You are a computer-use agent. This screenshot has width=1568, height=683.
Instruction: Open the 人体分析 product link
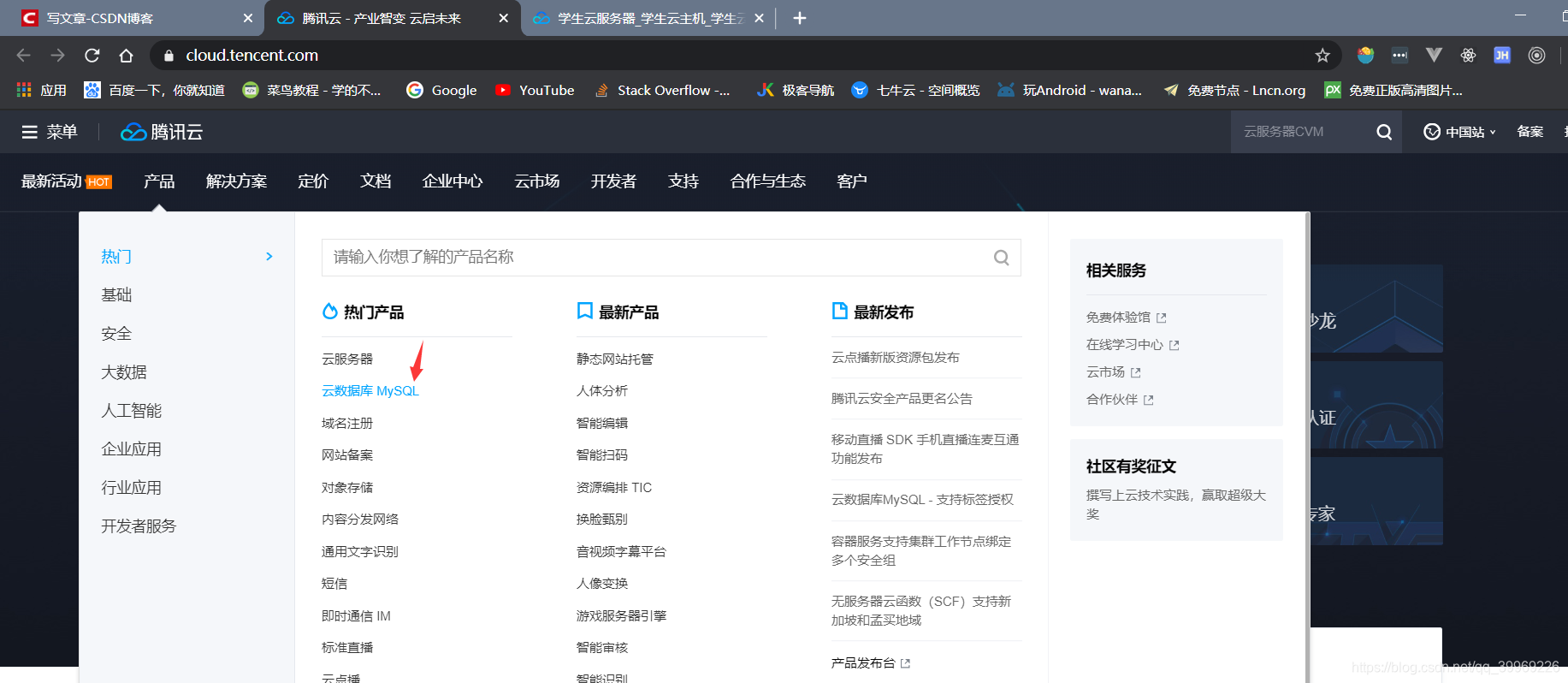click(x=602, y=391)
